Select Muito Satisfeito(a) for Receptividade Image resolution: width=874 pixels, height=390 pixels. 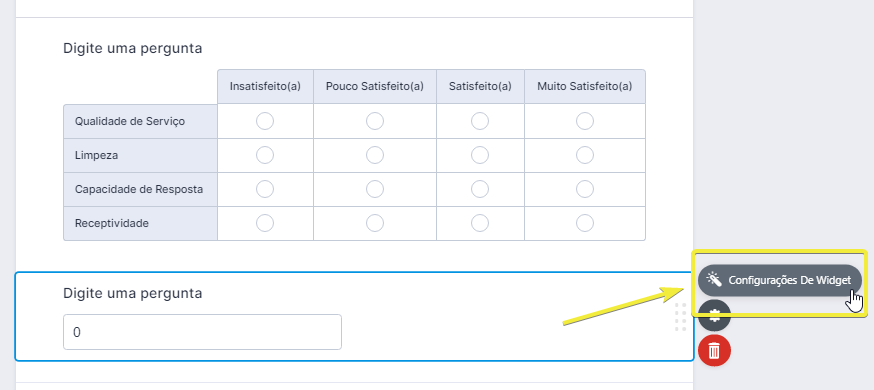pyautogui.click(x=585, y=223)
